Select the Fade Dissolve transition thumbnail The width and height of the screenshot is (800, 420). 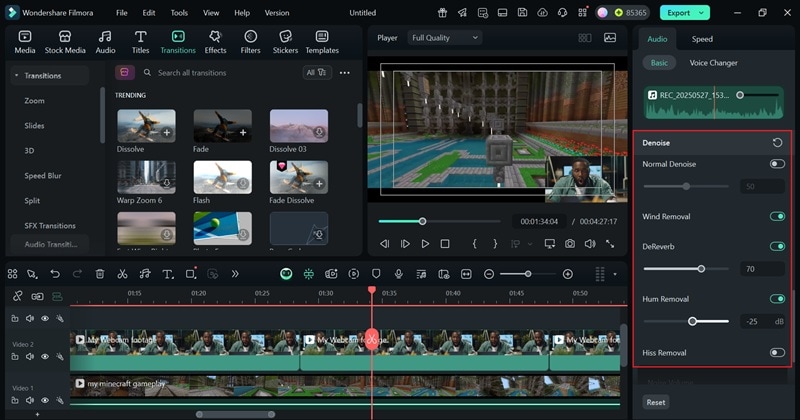[x=299, y=177]
